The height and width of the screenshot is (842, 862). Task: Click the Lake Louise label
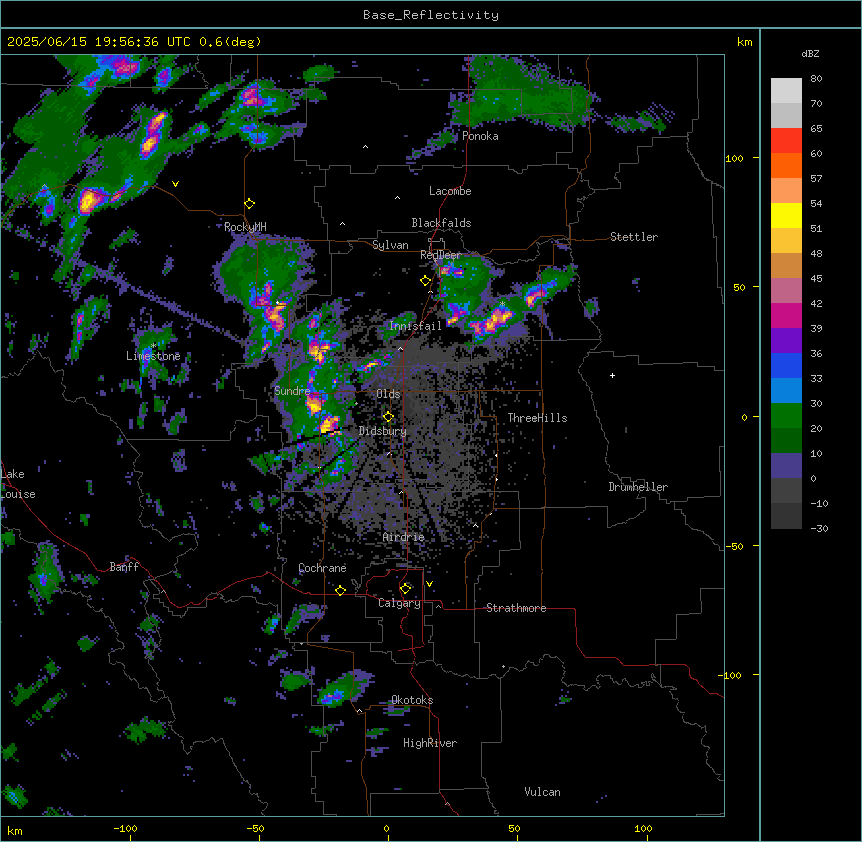16,484
